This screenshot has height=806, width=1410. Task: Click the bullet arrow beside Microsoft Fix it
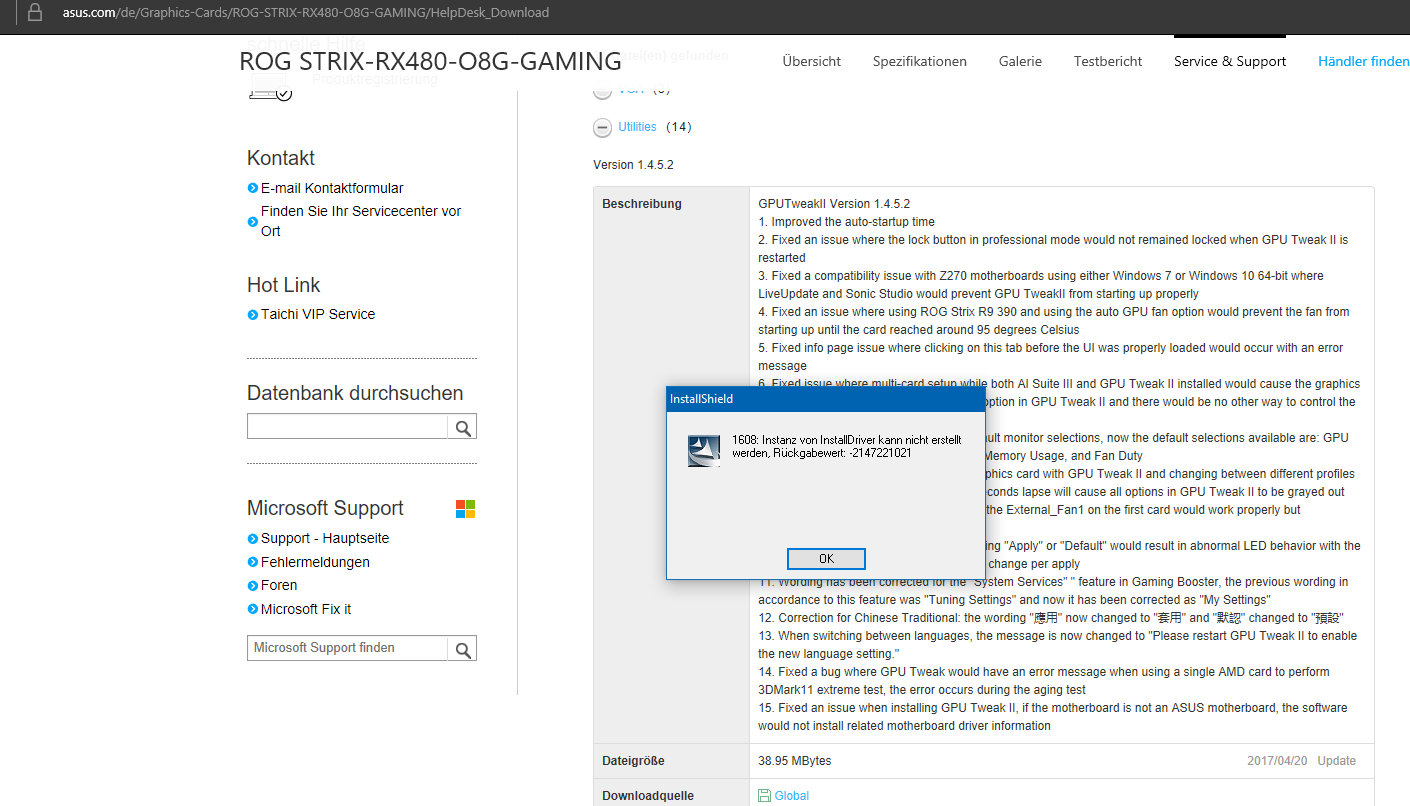tap(253, 609)
